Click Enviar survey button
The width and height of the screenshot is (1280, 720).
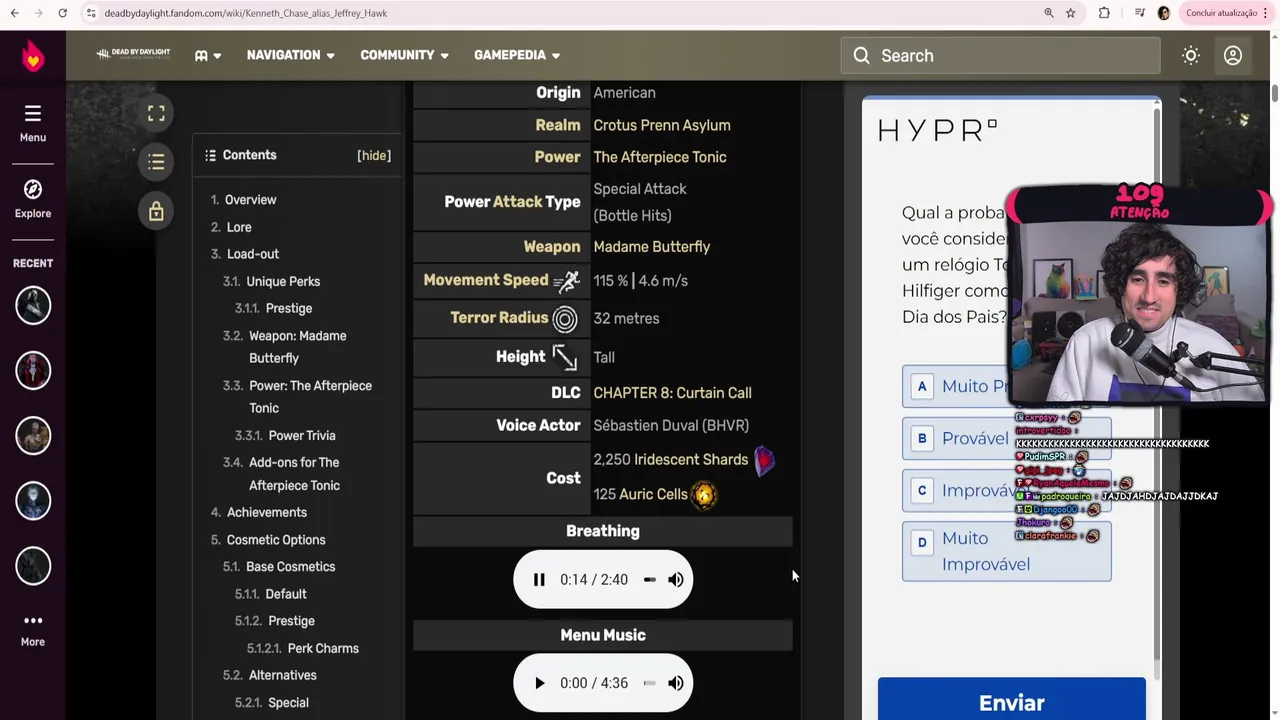[1012, 702]
